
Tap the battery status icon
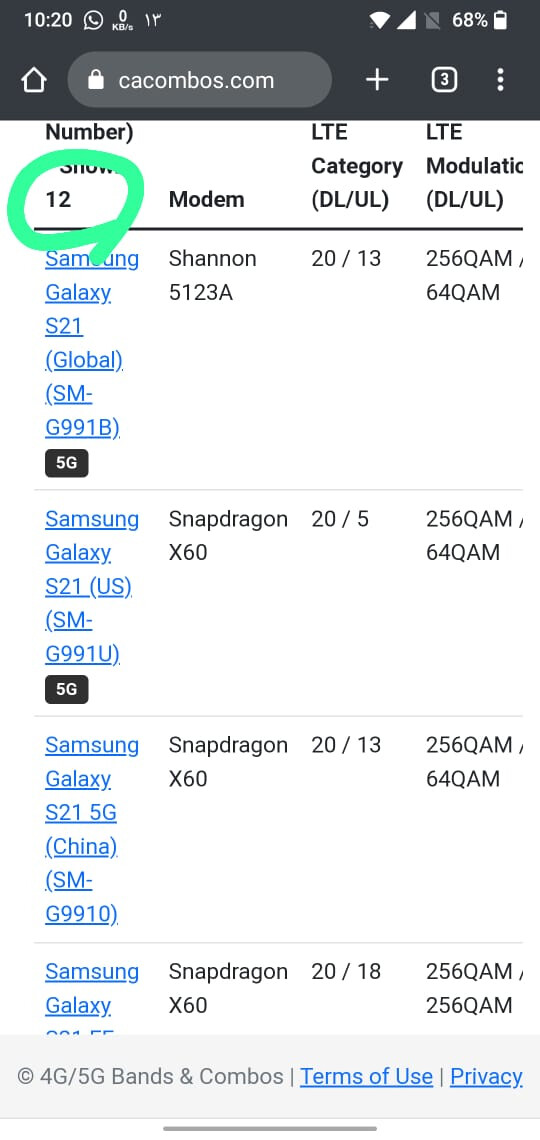click(x=500, y=20)
